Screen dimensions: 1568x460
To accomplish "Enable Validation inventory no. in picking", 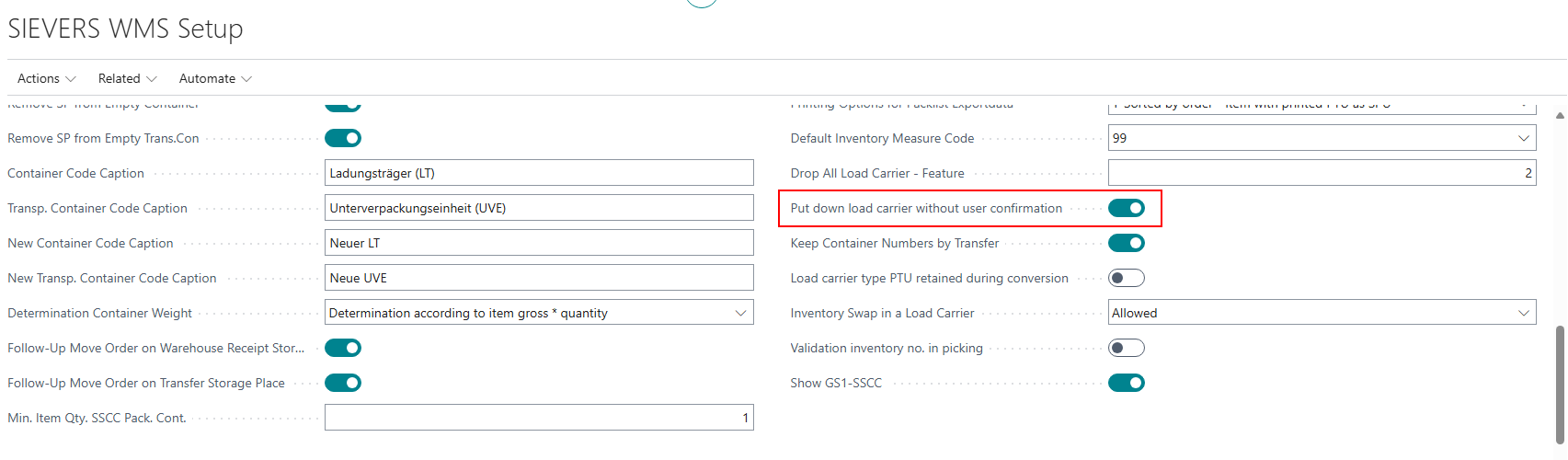I will point(1127,348).
